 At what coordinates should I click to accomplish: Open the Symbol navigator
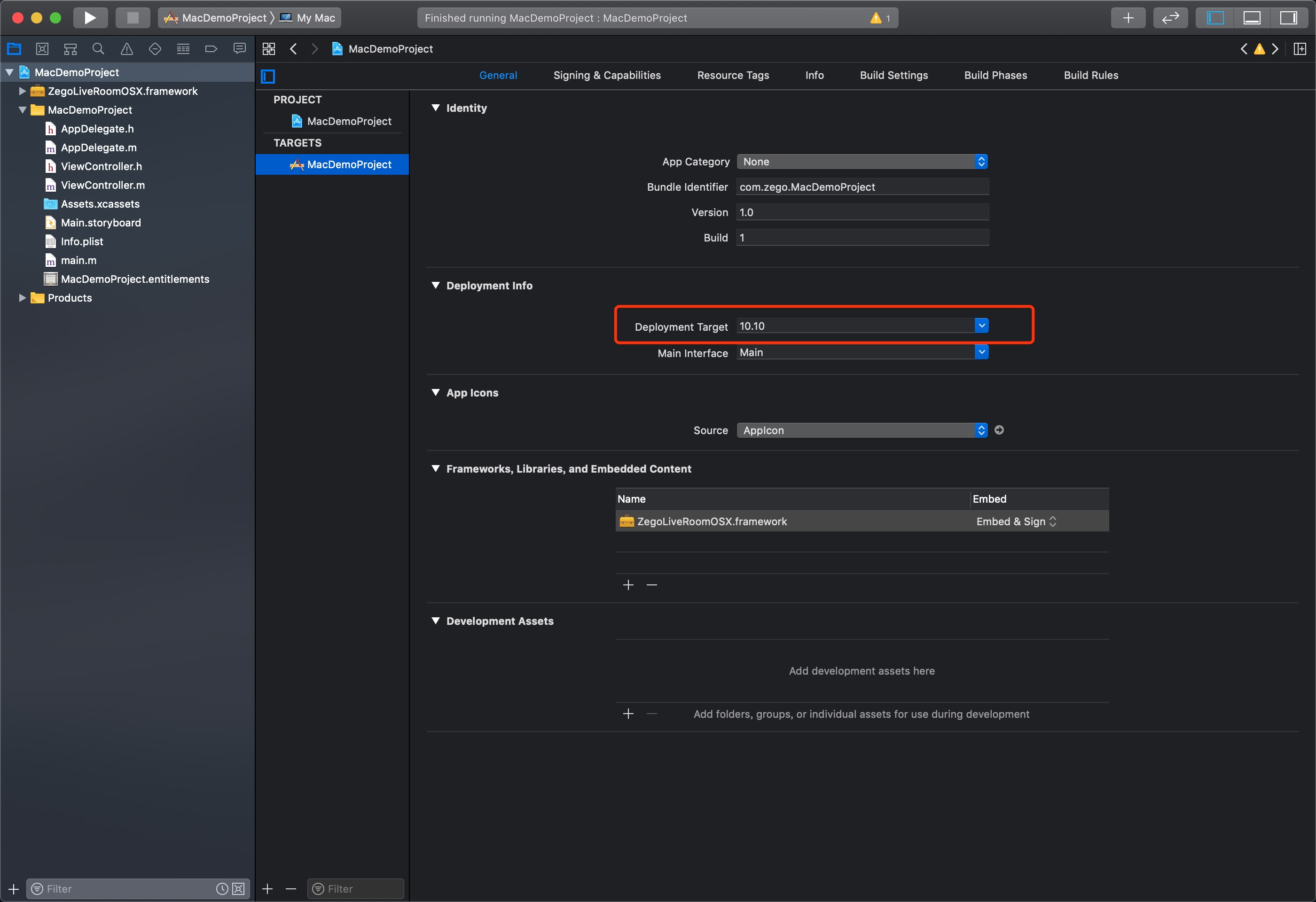click(x=70, y=49)
